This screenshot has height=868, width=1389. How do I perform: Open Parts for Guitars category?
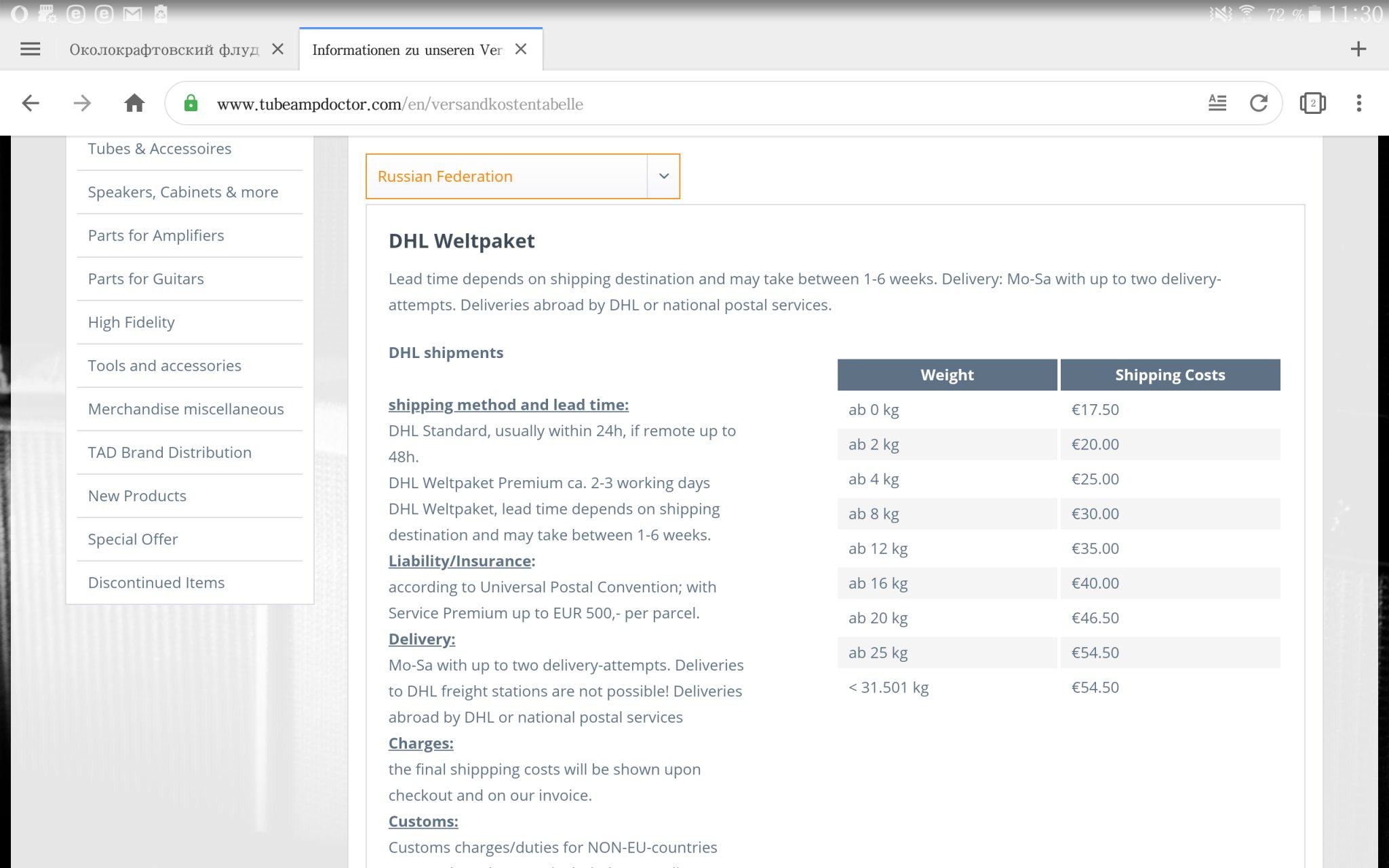click(146, 279)
